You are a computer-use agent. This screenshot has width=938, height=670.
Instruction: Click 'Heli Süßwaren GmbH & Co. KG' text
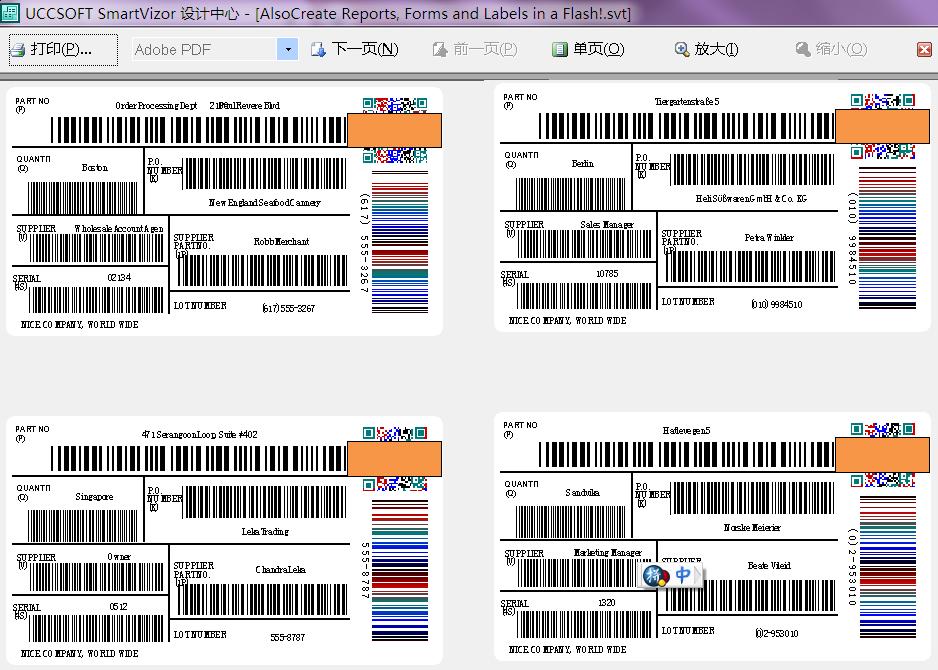(x=751, y=198)
